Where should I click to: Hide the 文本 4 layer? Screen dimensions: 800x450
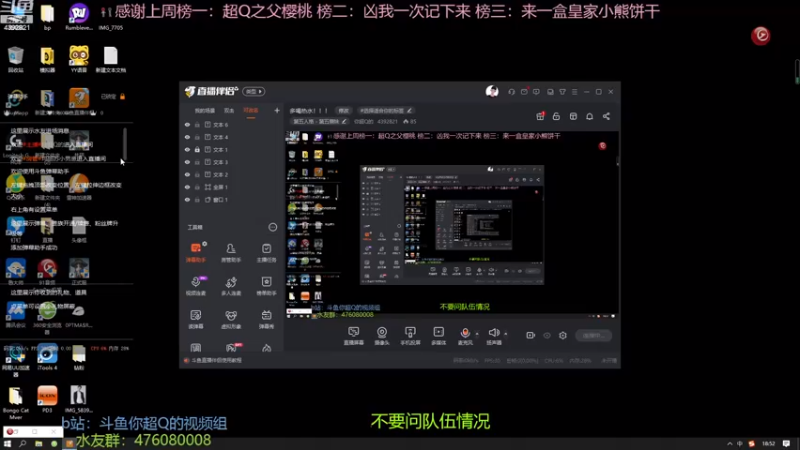tap(187, 137)
